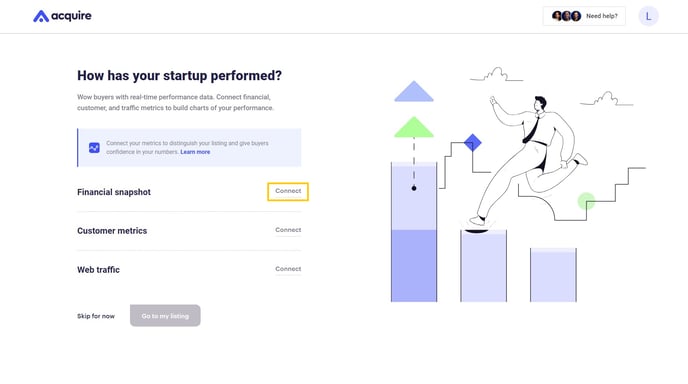Connect Customer metrics
The image size is (688, 384).
288,230
